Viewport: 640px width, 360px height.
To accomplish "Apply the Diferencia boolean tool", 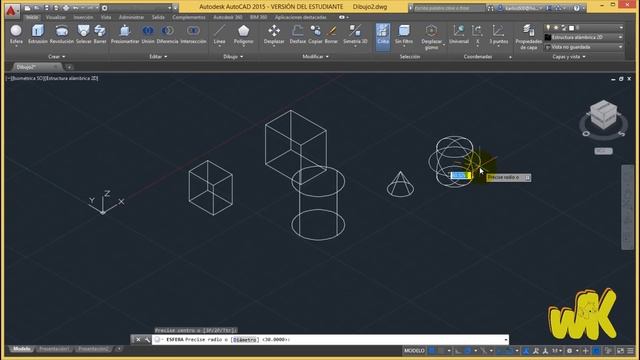I will 167,34.
